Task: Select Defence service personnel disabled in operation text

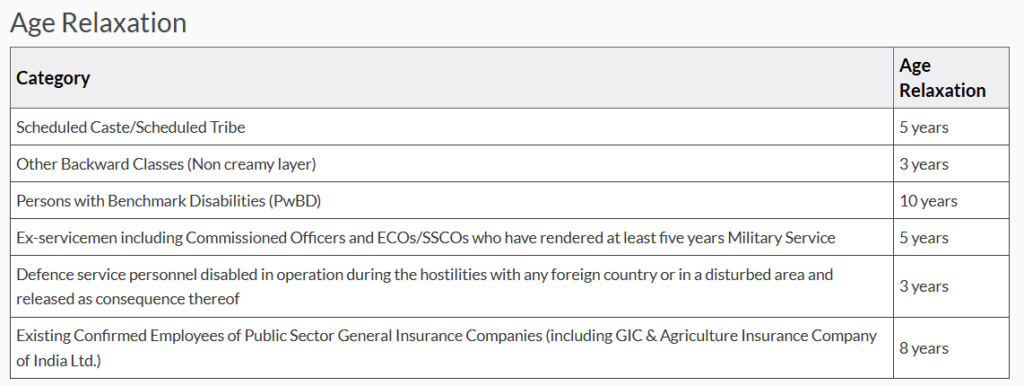Action: point(424,274)
